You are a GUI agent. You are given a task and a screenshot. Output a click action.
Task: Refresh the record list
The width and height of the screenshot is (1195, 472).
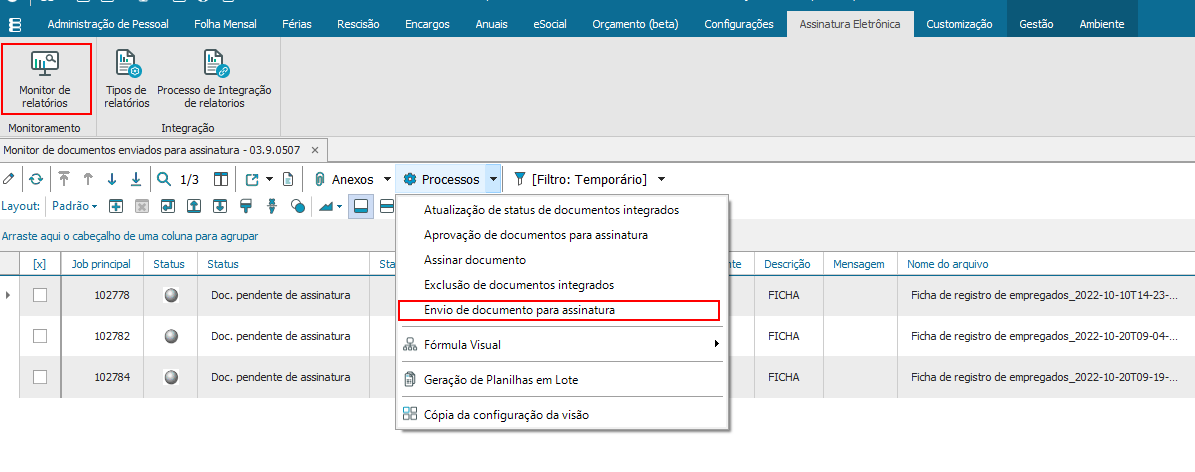(36, 179)
